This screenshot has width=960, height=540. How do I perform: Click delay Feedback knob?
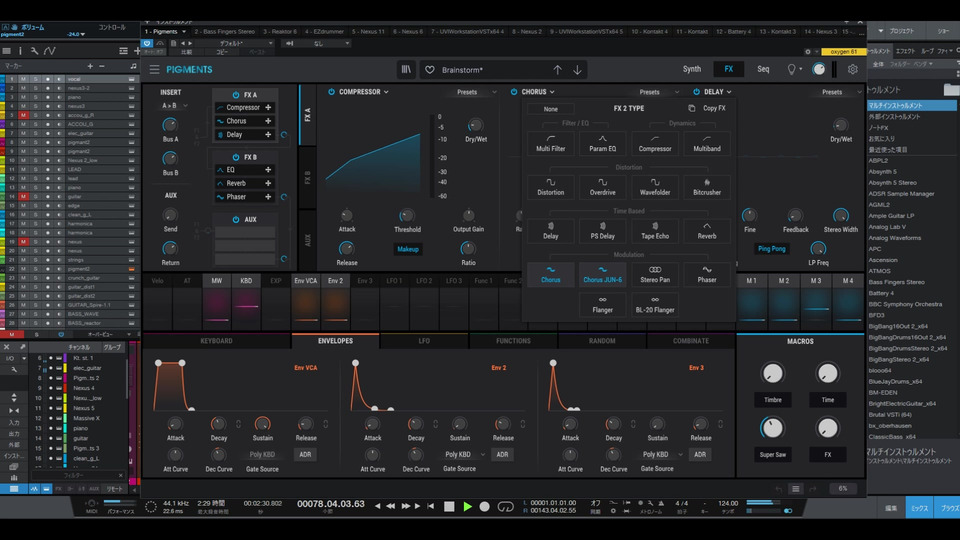(795, 215)
